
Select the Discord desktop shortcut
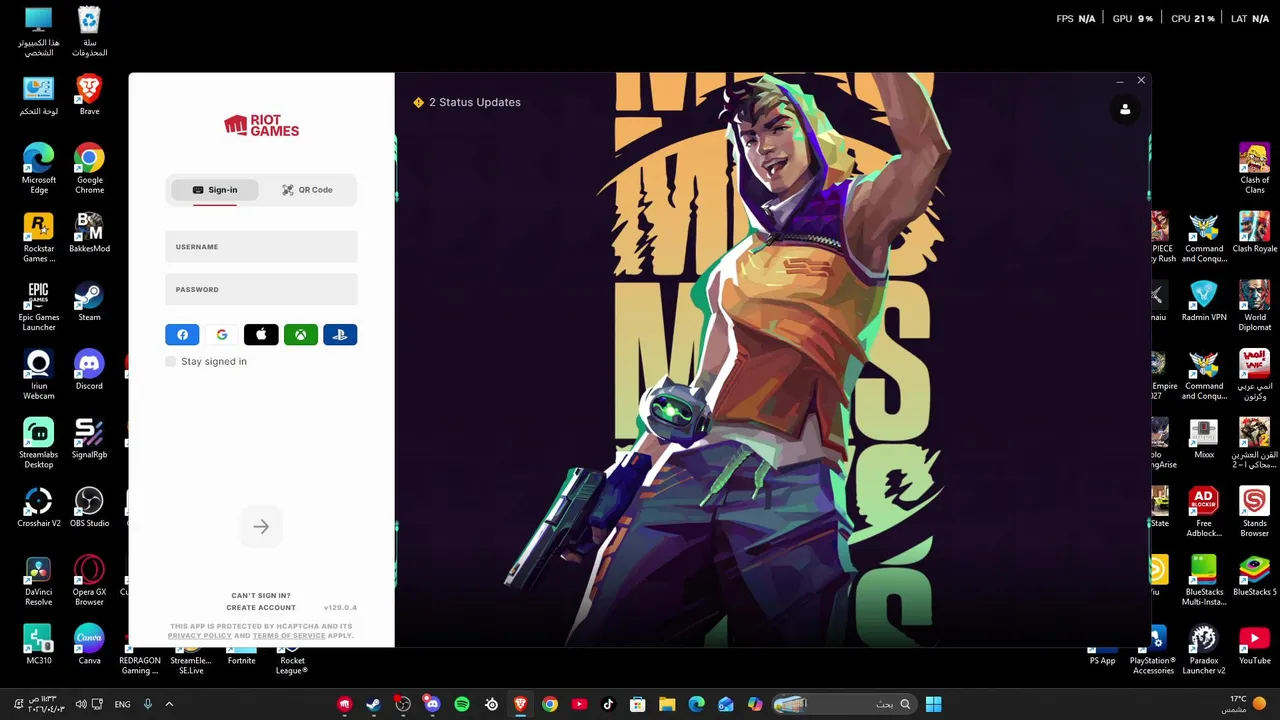pyautogui.click(x=89, y=371)
